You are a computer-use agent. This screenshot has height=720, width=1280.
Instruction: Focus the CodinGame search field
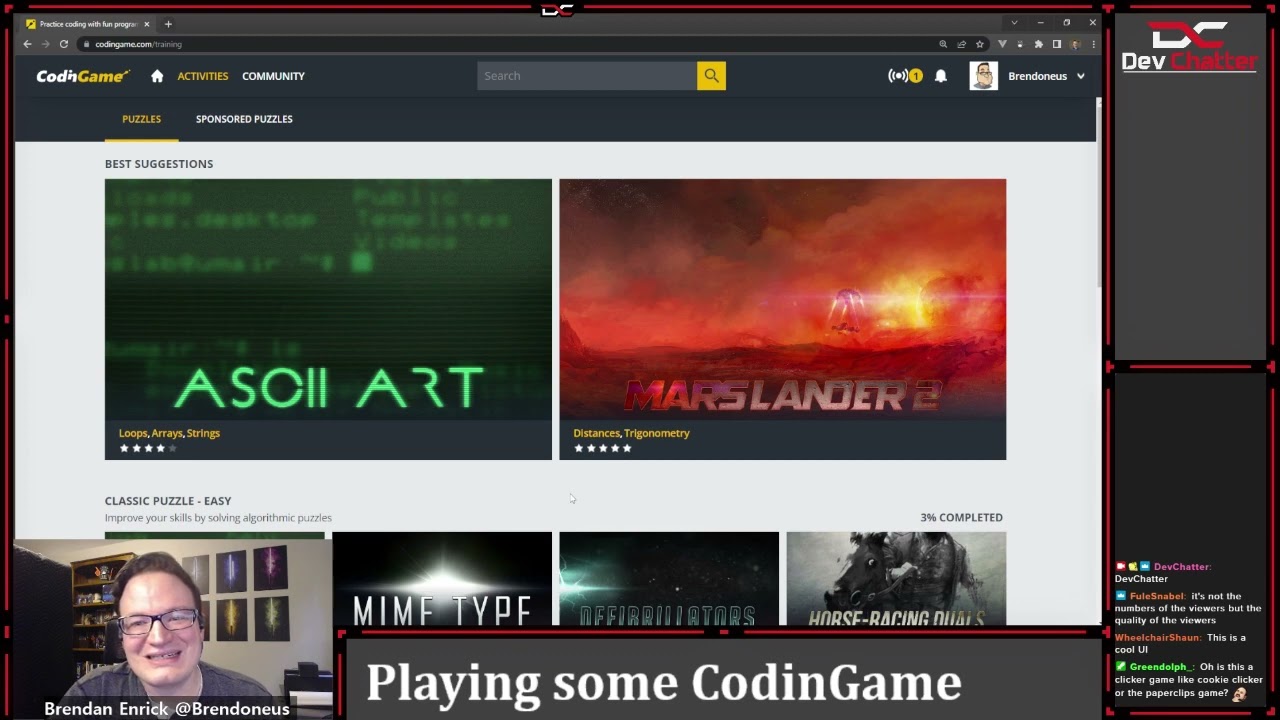pyautogui.click(x=587, y=76)
